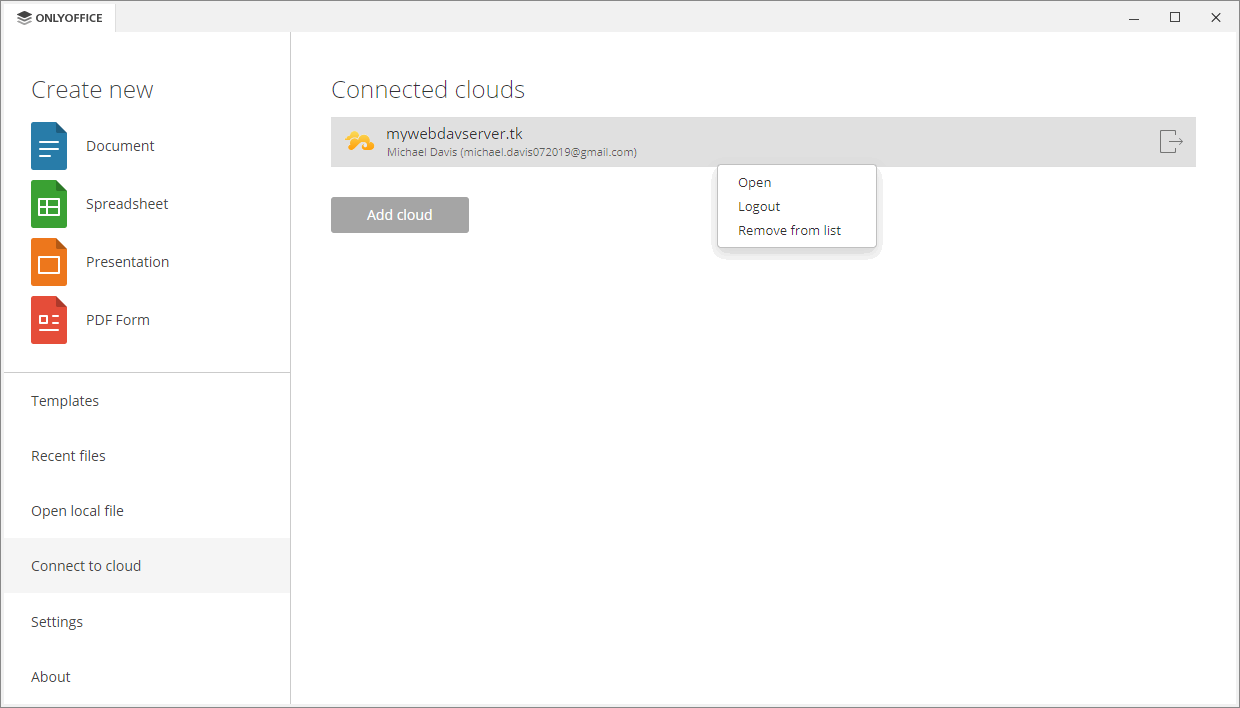
Task: Click the logout arrow icon on cloud row
Action: 1170,142
